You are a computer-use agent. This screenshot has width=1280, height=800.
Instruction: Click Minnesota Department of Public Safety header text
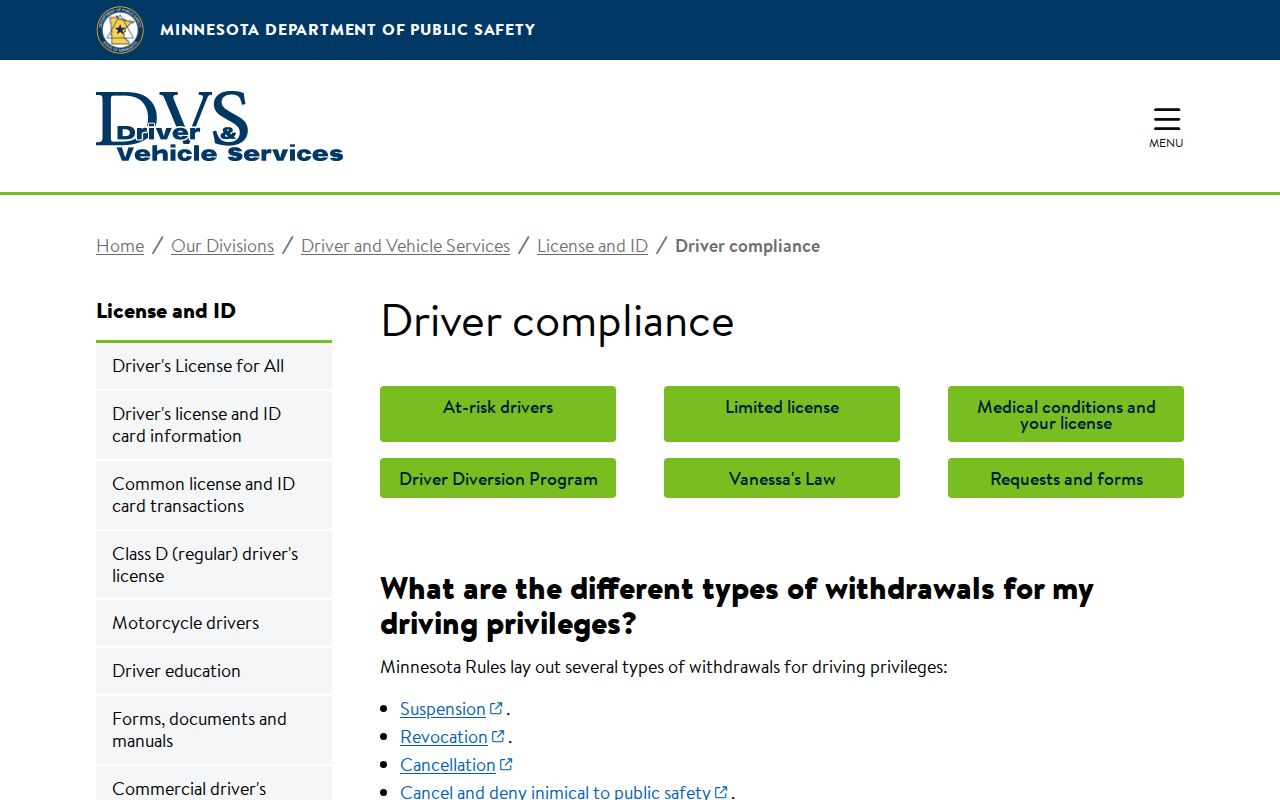(348, 30)
